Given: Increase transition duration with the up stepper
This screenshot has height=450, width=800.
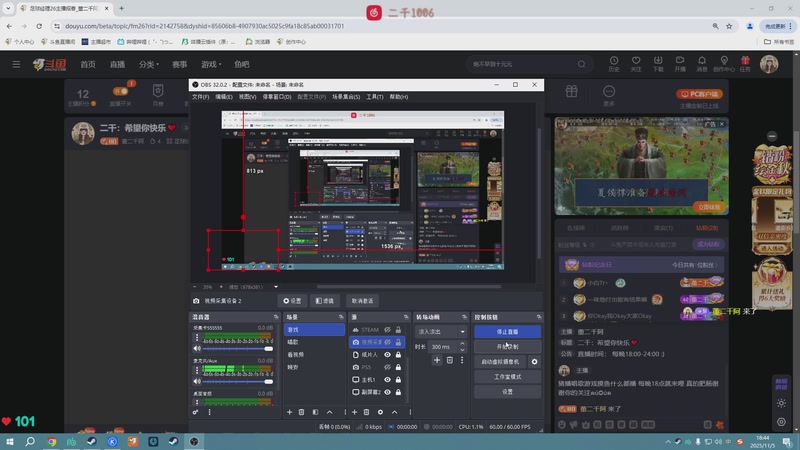Looking at the screenshot, I should click(x=462, y=344).
